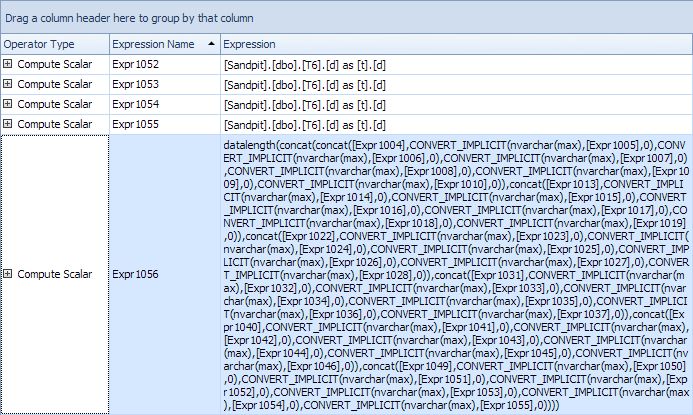This screenshot has height=415, width=693.
Task: Expand the Compute Scalar row for Expr1052
Action: tap(8, 64)
